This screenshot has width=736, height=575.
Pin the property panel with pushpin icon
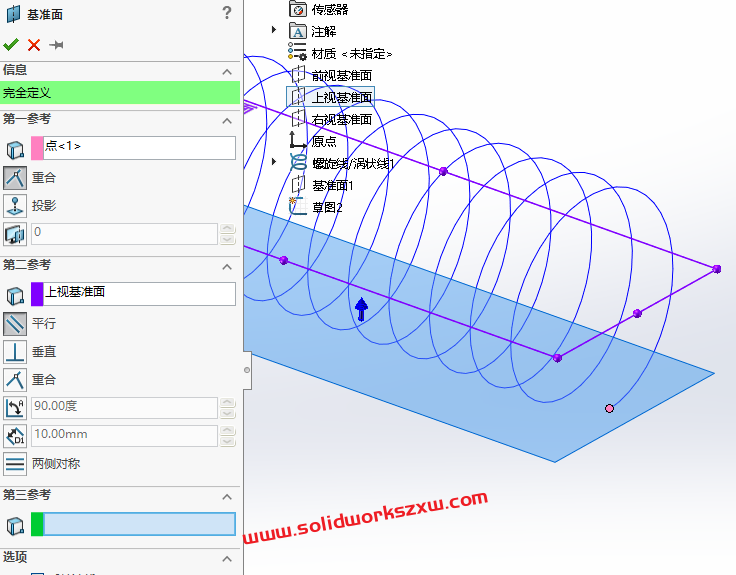(56, 45)
